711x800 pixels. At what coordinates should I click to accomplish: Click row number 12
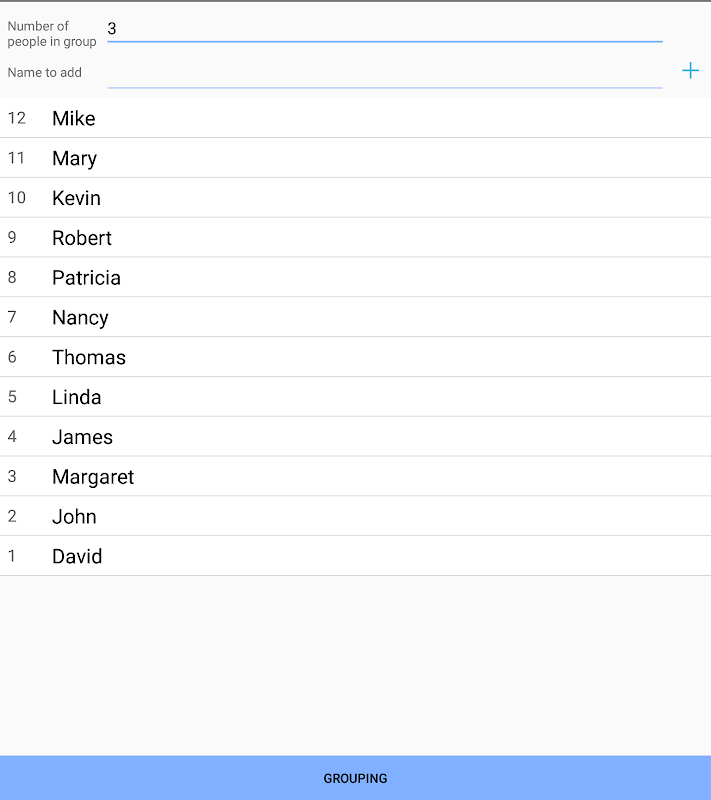pos(16,118)
